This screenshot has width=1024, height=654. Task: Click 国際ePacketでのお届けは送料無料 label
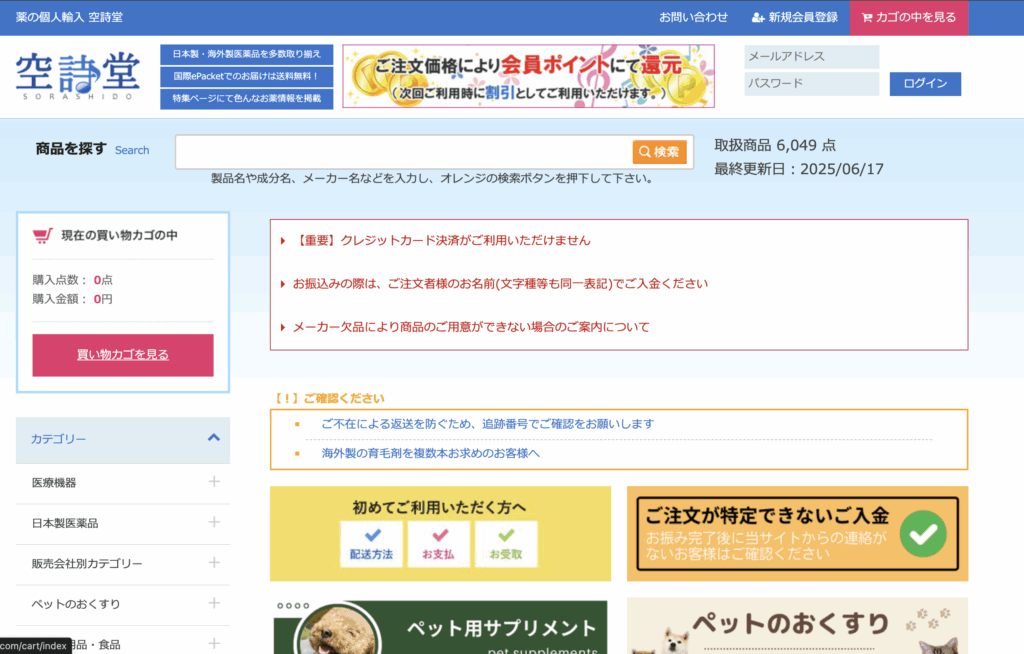coord(246,76)
